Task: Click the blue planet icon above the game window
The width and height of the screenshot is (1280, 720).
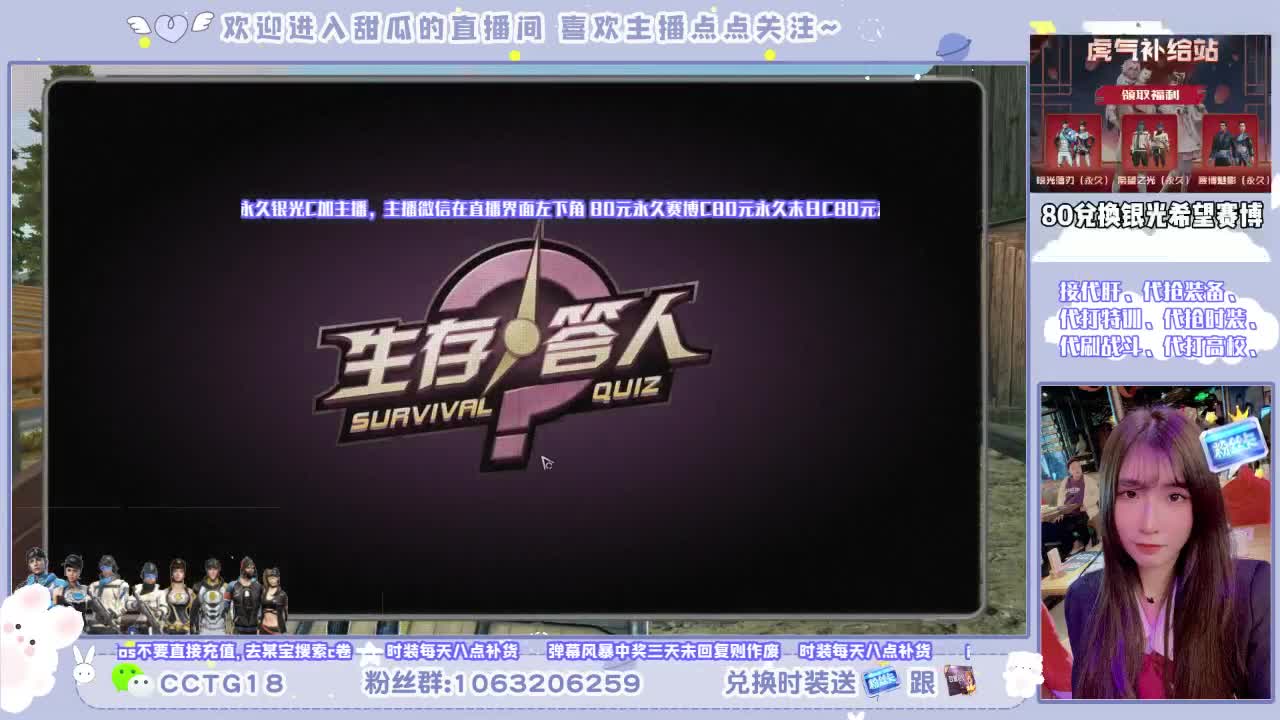Action: point(953,48)
